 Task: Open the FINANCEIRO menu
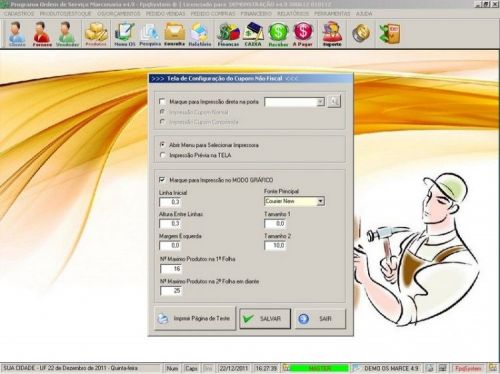coord(256,14)
